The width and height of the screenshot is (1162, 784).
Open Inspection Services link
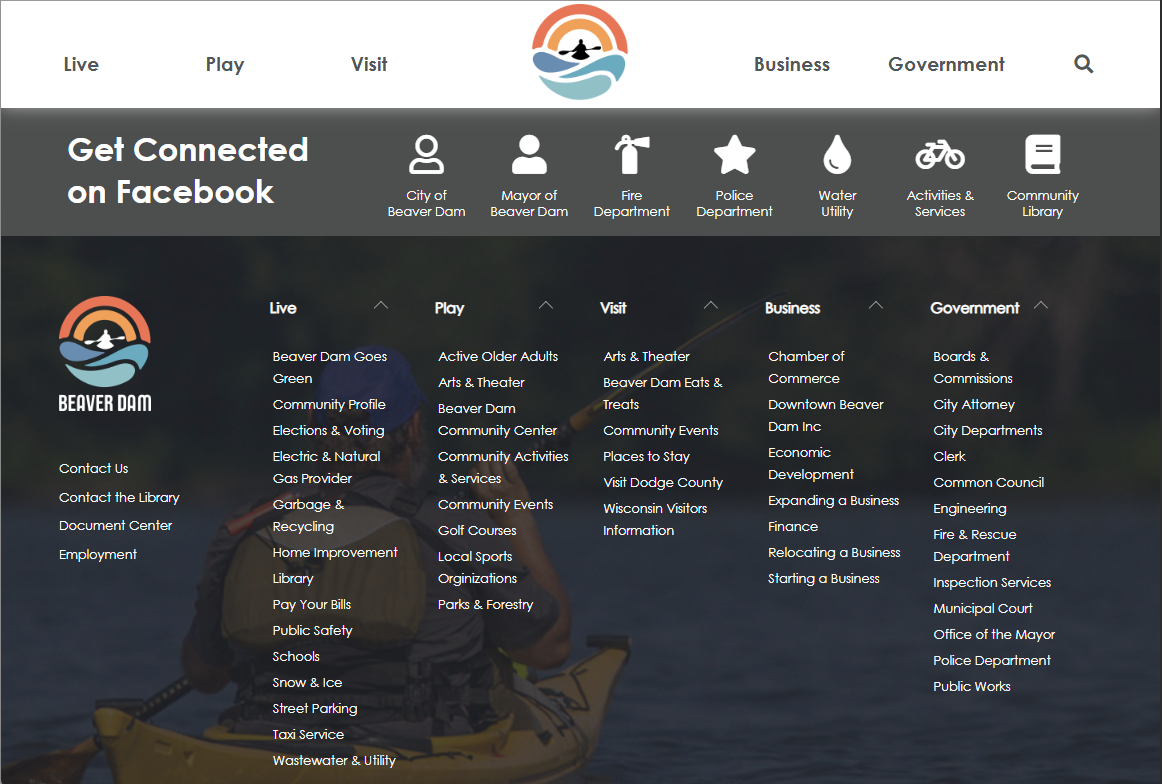[992, 582]
